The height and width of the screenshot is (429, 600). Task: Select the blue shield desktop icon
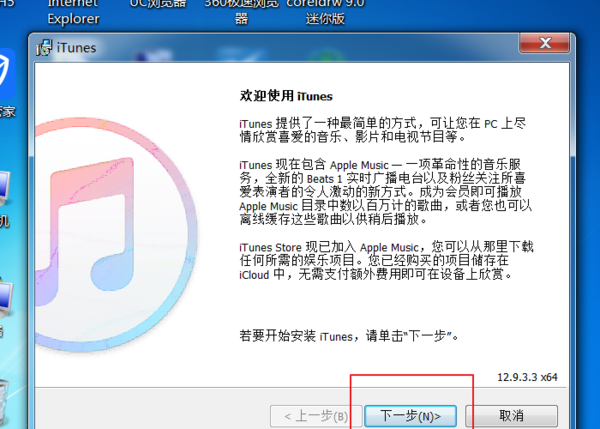[x=7, y=74]
